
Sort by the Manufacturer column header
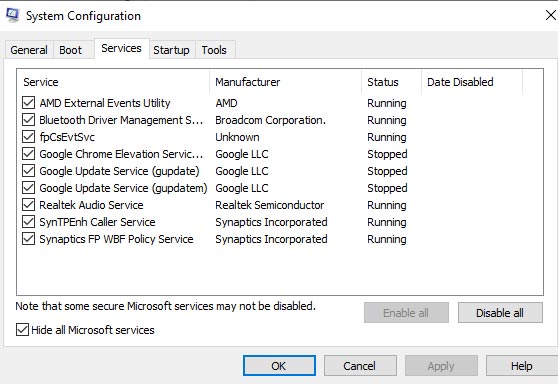285,82
